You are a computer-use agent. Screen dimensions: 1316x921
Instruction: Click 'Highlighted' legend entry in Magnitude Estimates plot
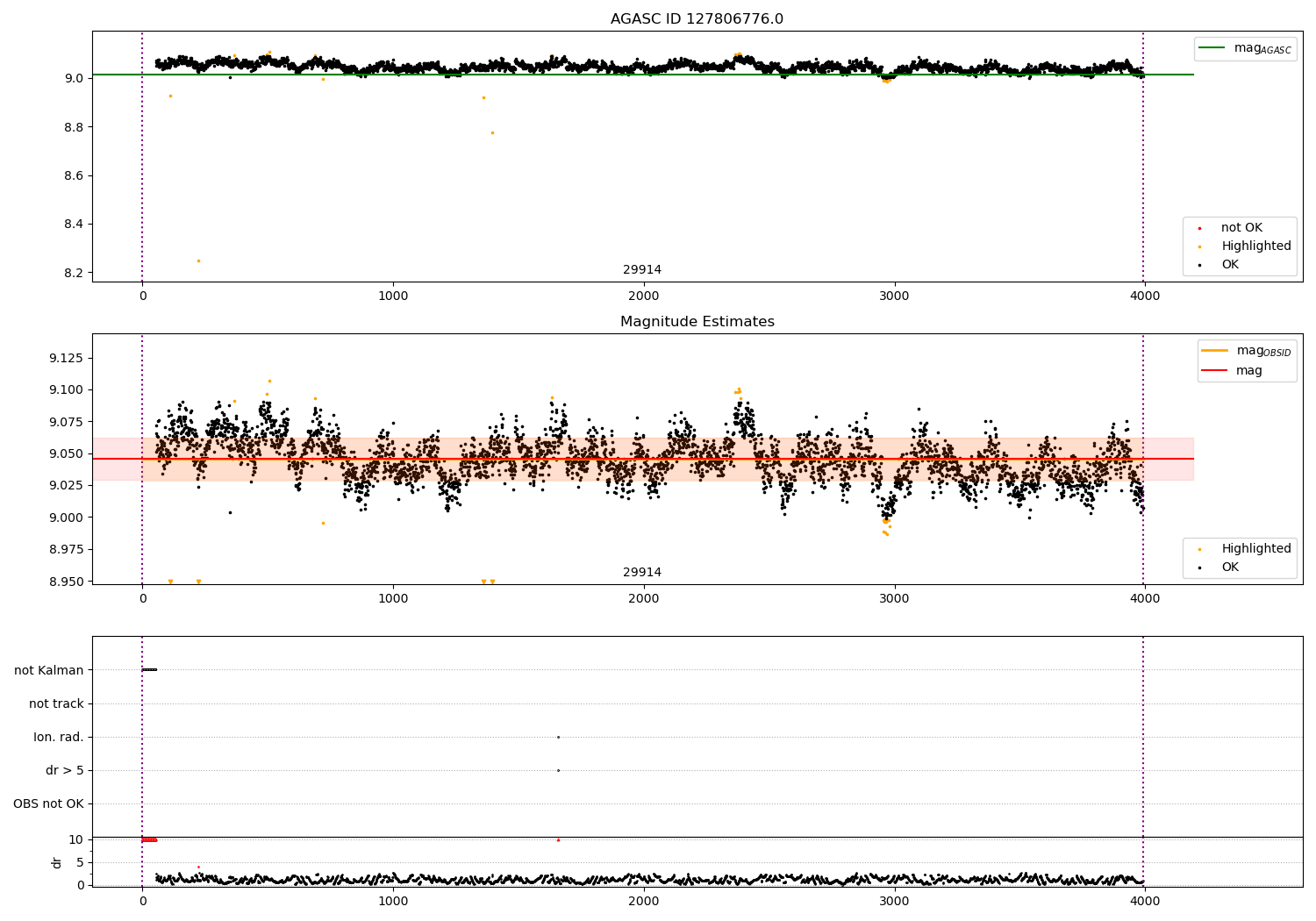tap(1255, 549)
